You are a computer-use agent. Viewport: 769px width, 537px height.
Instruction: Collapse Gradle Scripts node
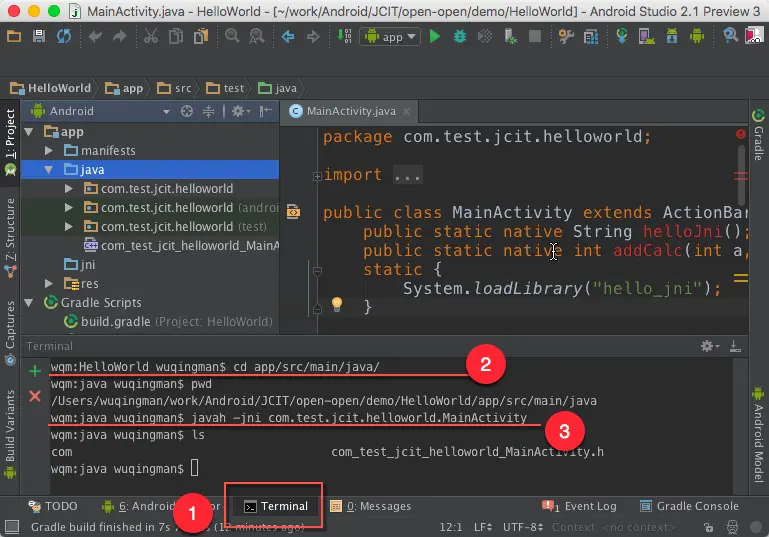pyautogui.click(x=29, y=303)
